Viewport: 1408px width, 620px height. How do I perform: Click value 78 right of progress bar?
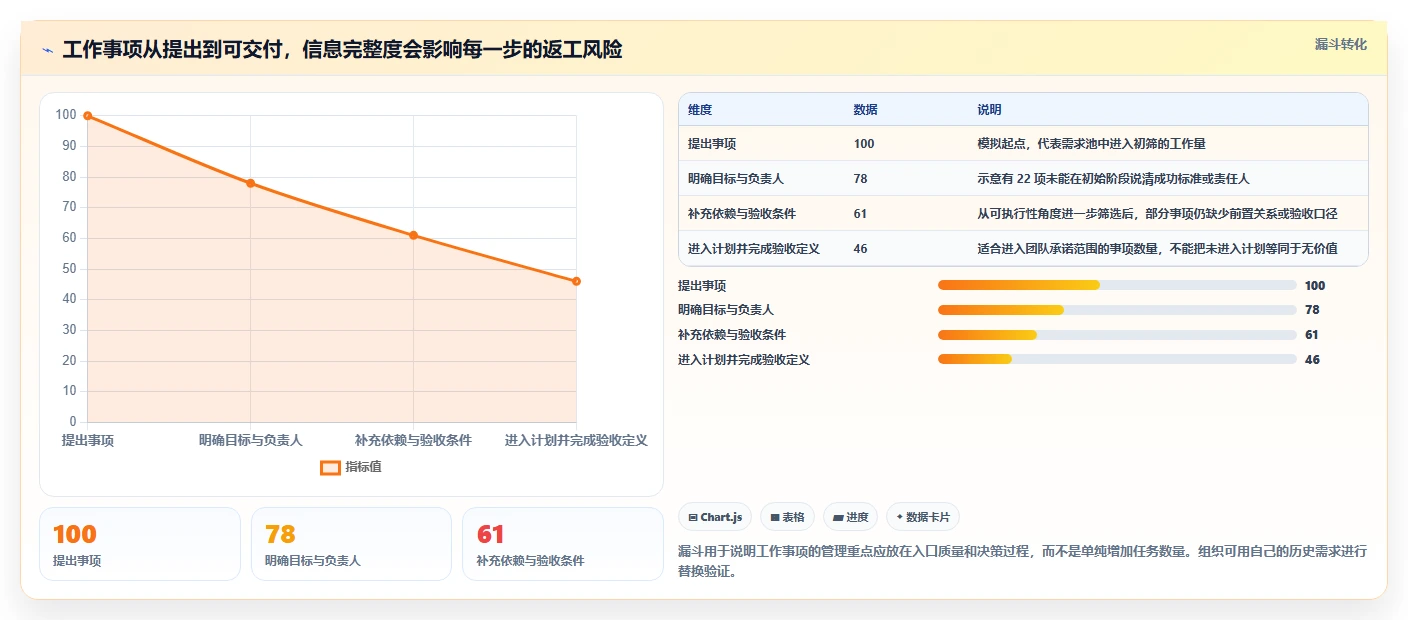tap(1312, 310)
